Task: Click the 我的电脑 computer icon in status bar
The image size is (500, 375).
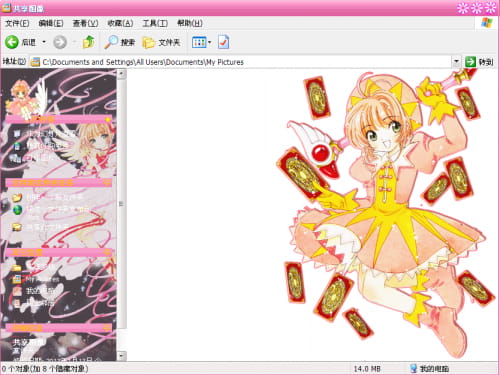Action: (x=413, y=368)
